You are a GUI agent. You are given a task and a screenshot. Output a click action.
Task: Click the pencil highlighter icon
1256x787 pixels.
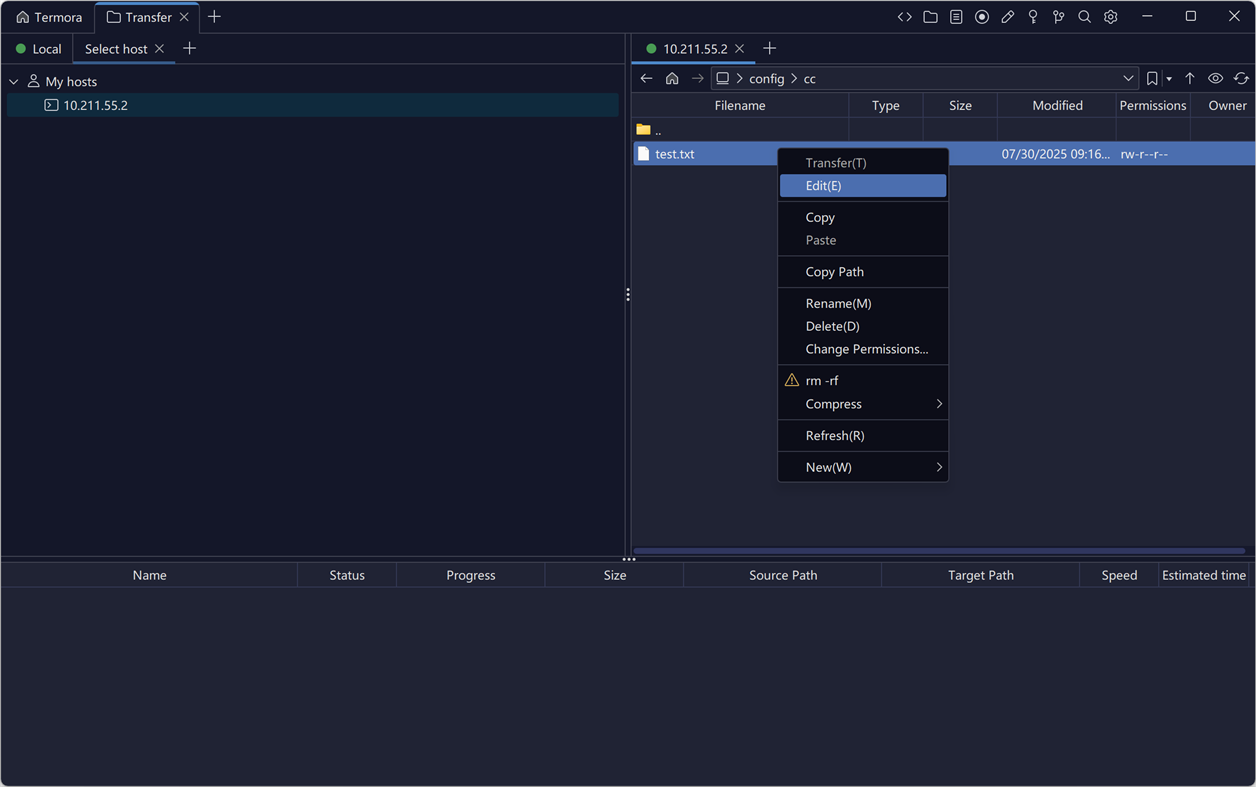coord(1008,17)
